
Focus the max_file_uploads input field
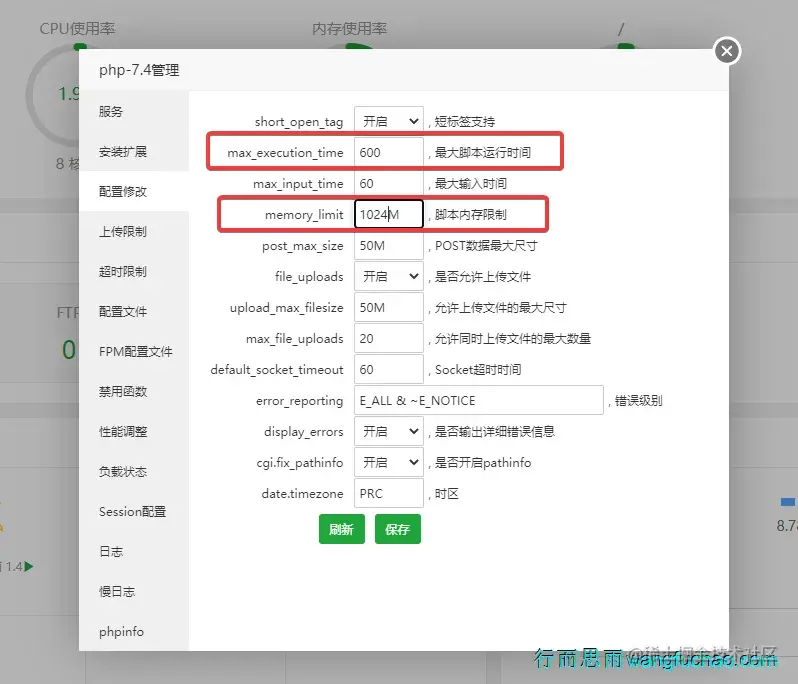click(389, 338)
